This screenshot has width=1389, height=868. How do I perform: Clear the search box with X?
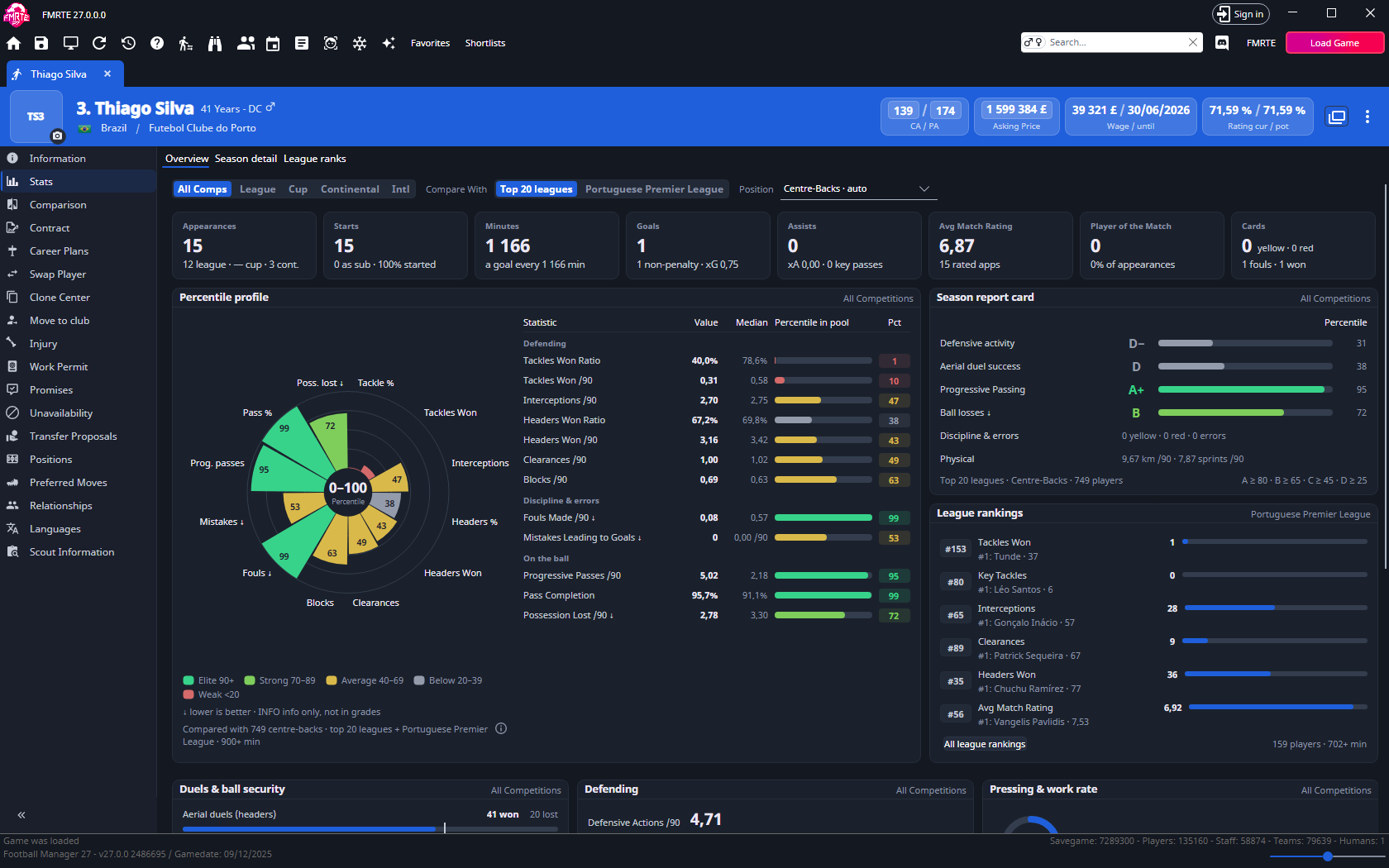1193,42
